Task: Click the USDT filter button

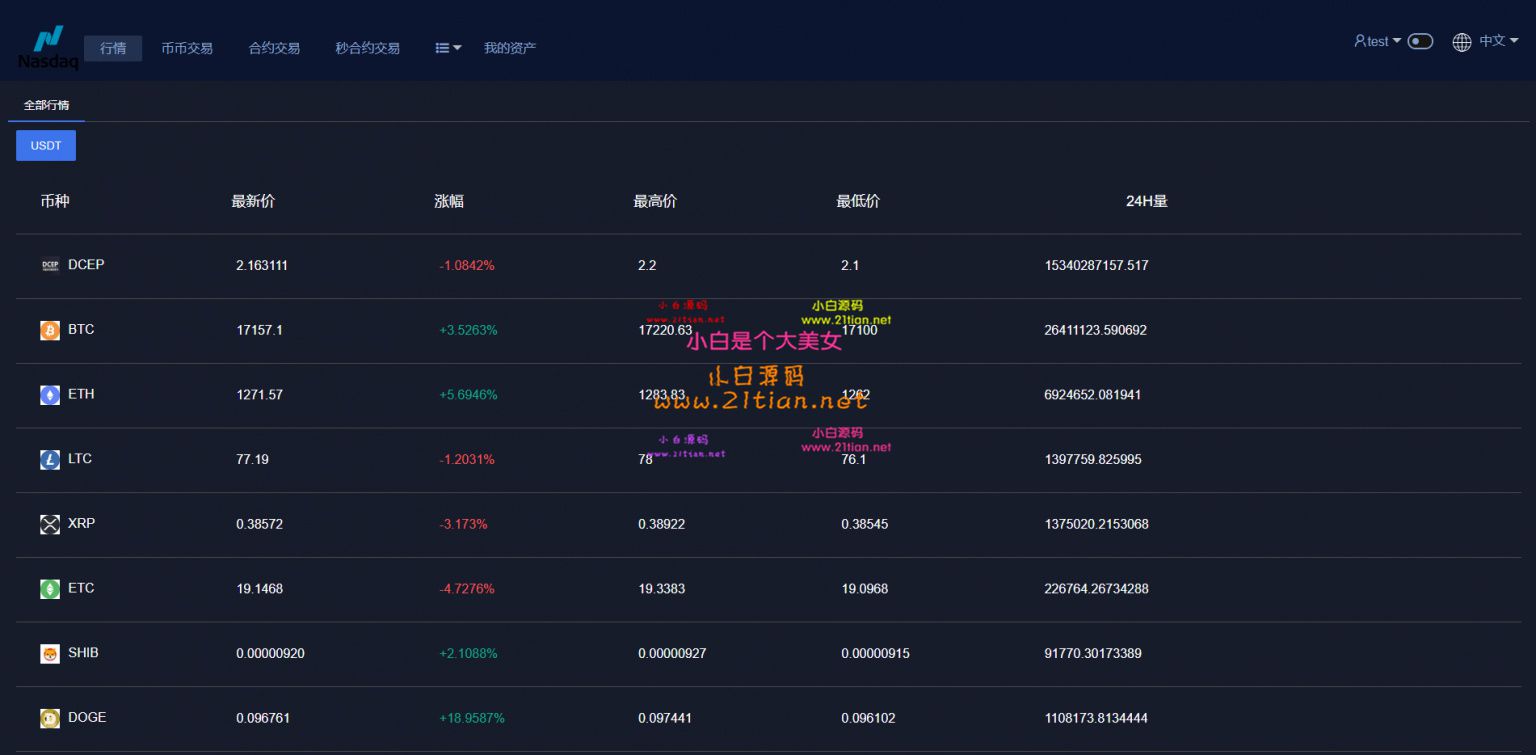Action: (46, 146)
